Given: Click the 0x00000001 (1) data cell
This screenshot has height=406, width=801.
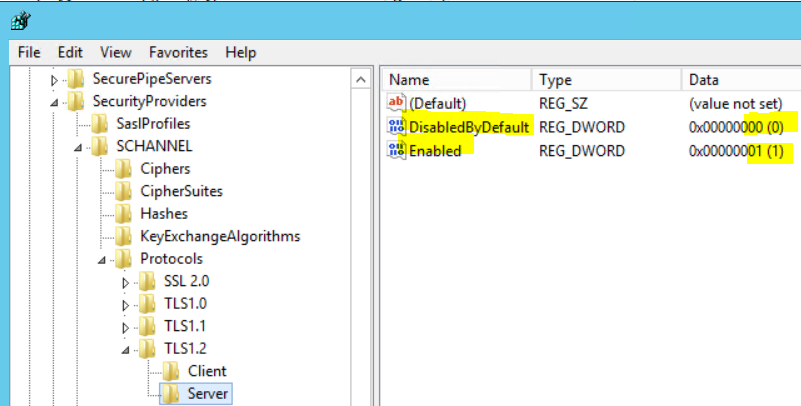Looking at the screenshot, I should click(x=736, y=151).
